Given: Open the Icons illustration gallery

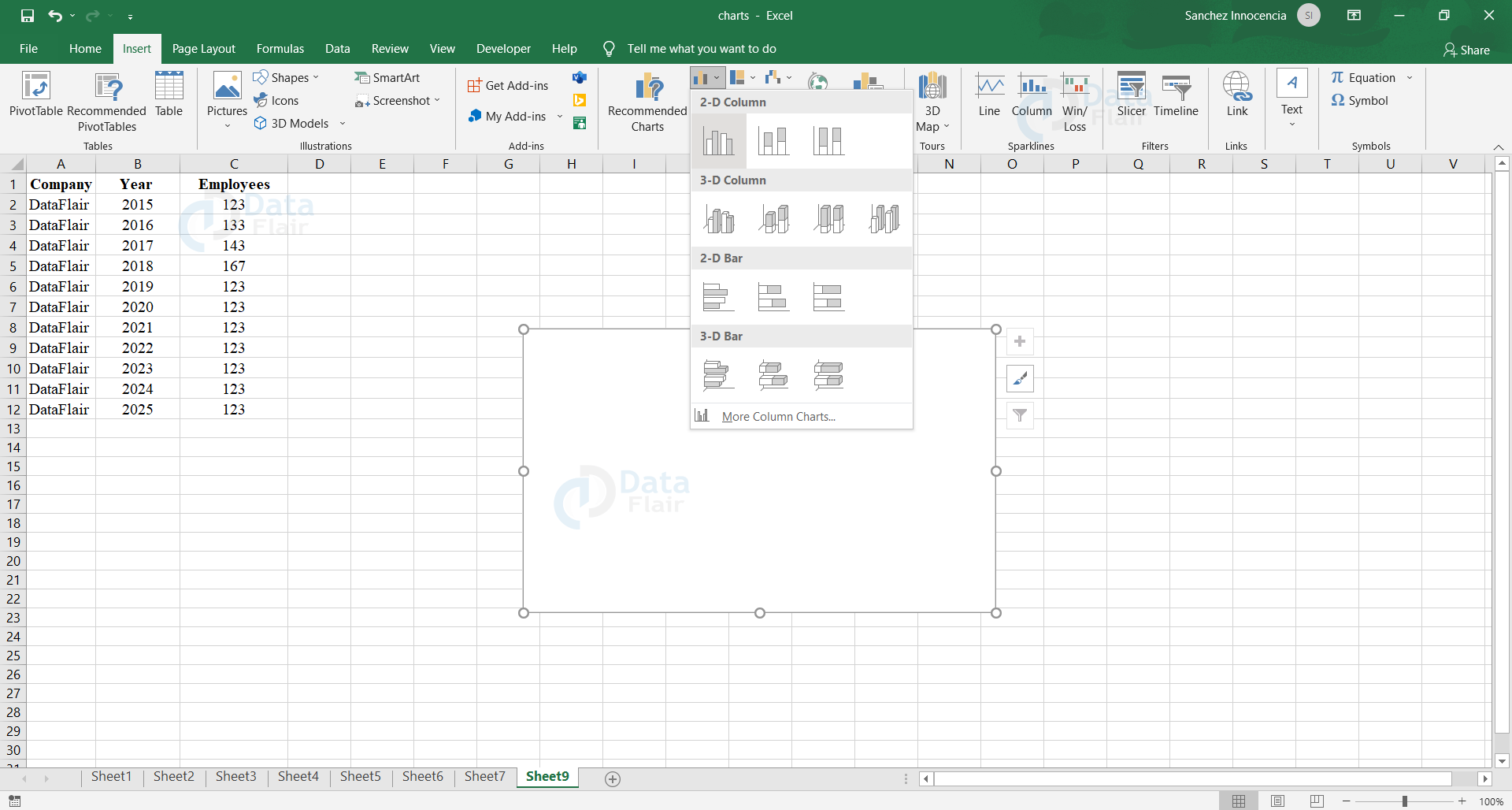Looking at the screenshot, I should pos(276,100).
